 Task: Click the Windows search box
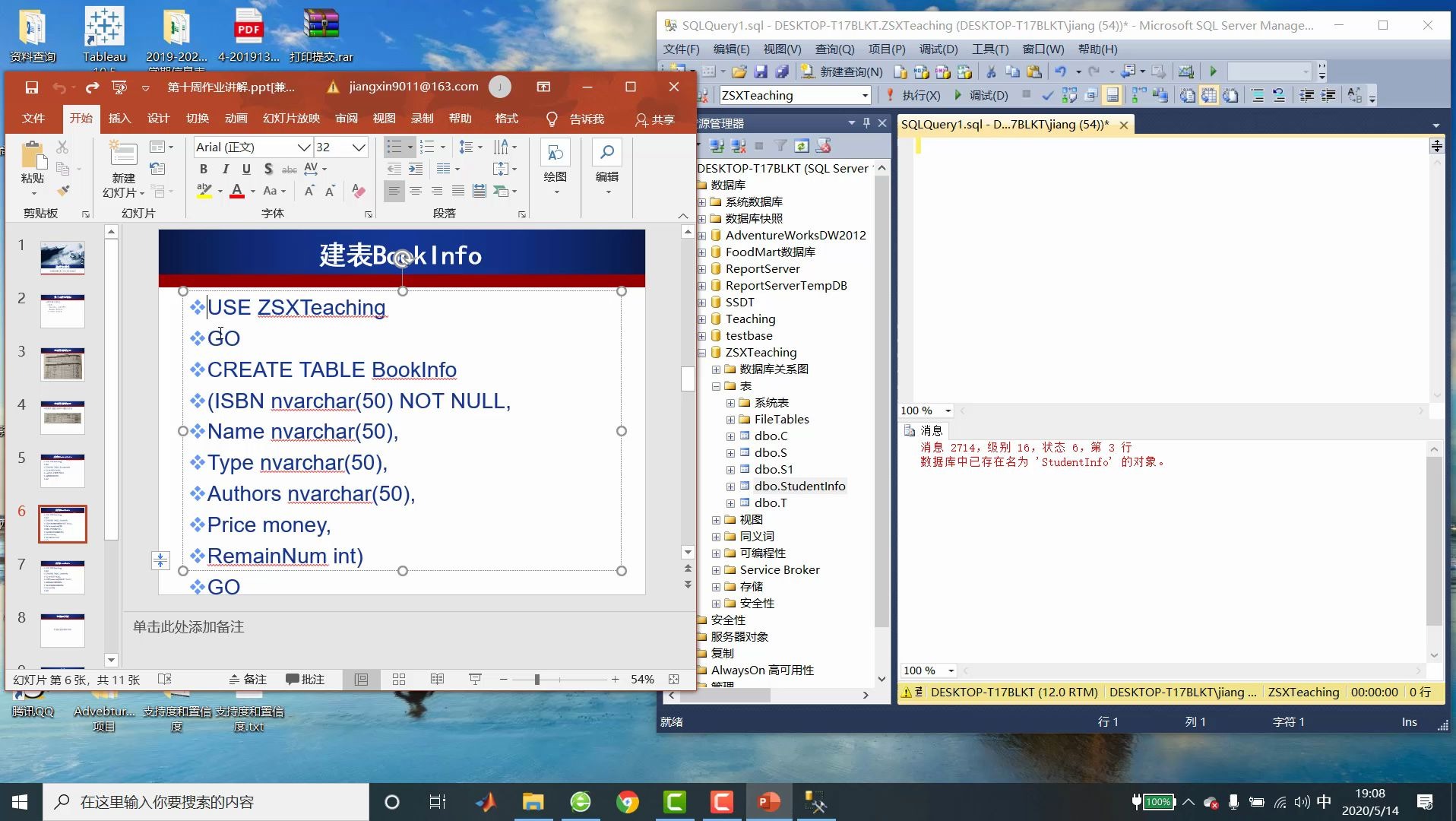click(205, 802)
